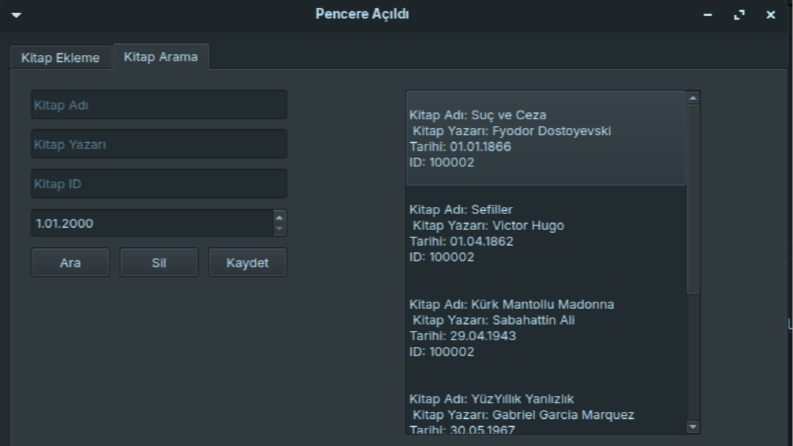Close the Pencere Açıldı window
The image size is (793, 446).
(x=770, y=15)
